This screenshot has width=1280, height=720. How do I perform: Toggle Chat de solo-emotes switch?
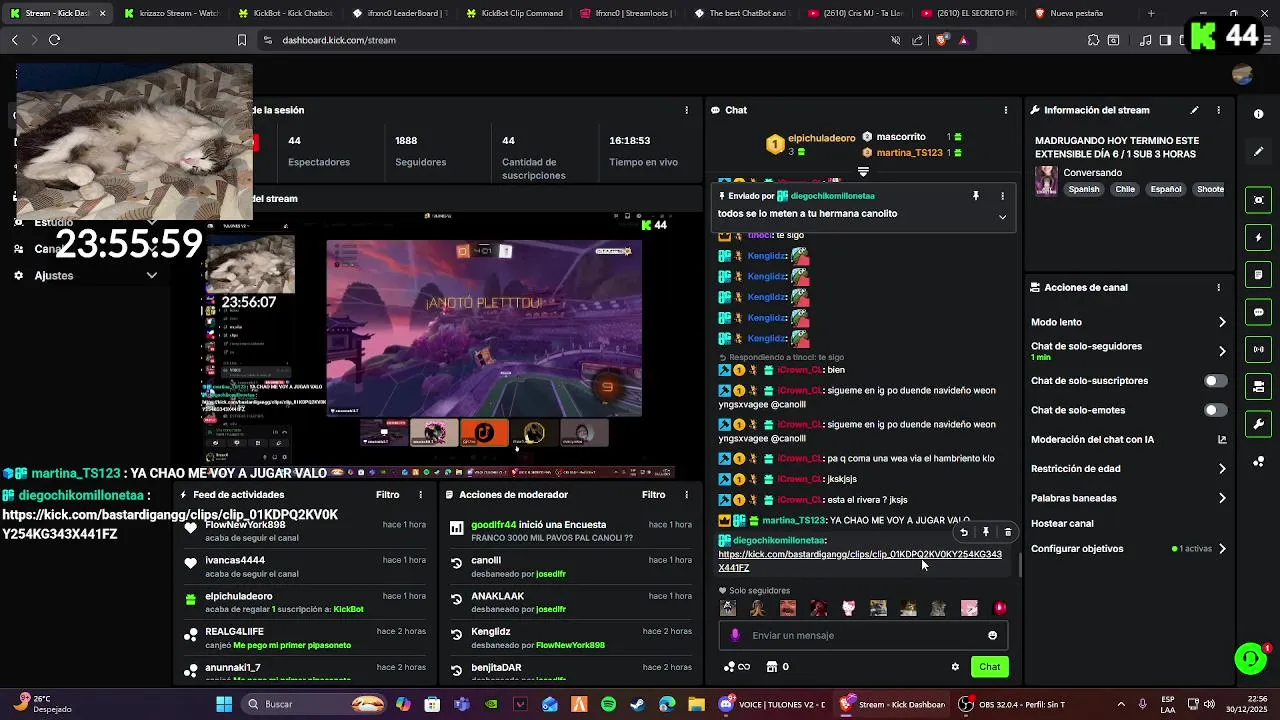[1215, 410]
